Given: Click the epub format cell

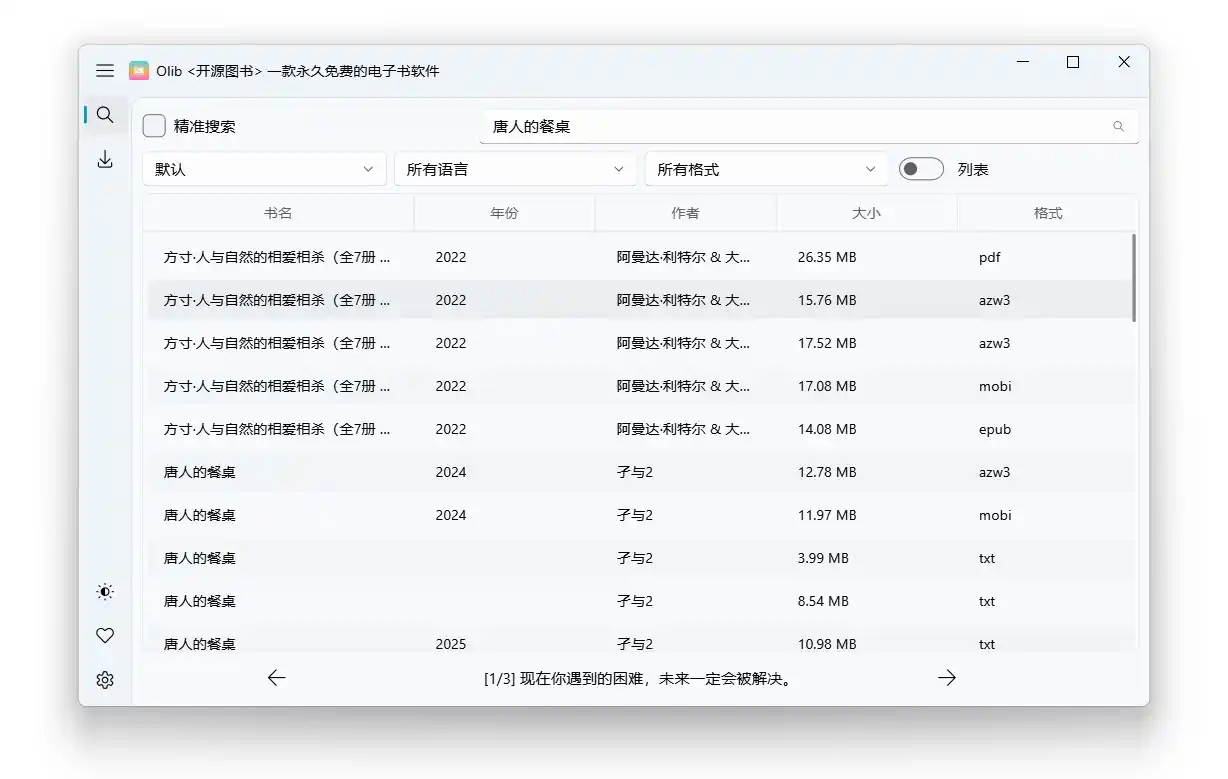Looking at the screenshot, I should tap(995, 429).
